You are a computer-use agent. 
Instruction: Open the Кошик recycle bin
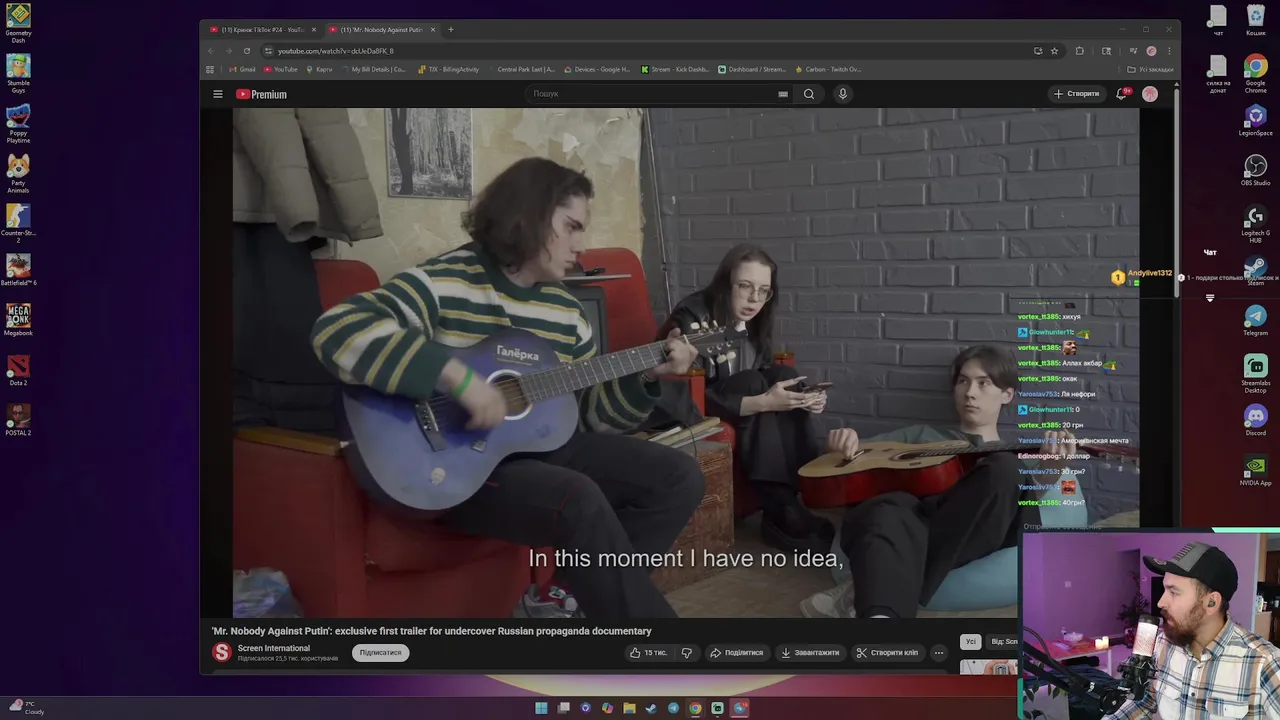tap(1255, 20)
